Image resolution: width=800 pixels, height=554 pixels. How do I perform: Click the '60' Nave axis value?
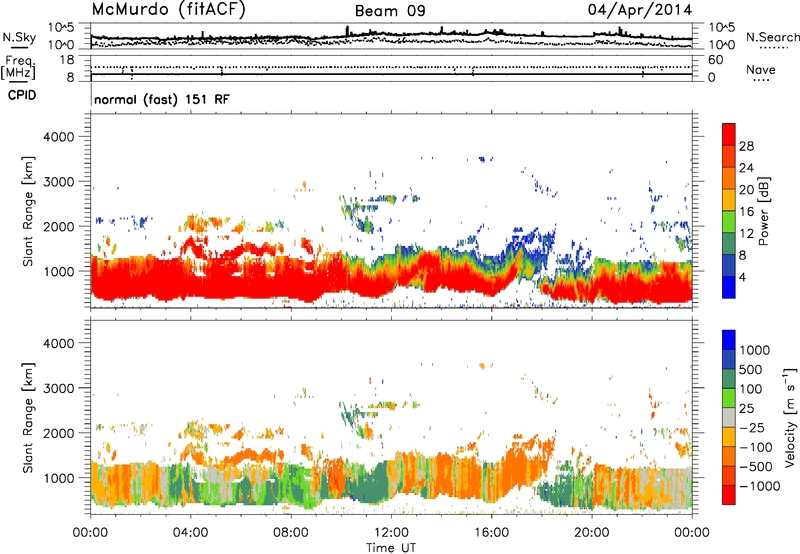point(715,60)
